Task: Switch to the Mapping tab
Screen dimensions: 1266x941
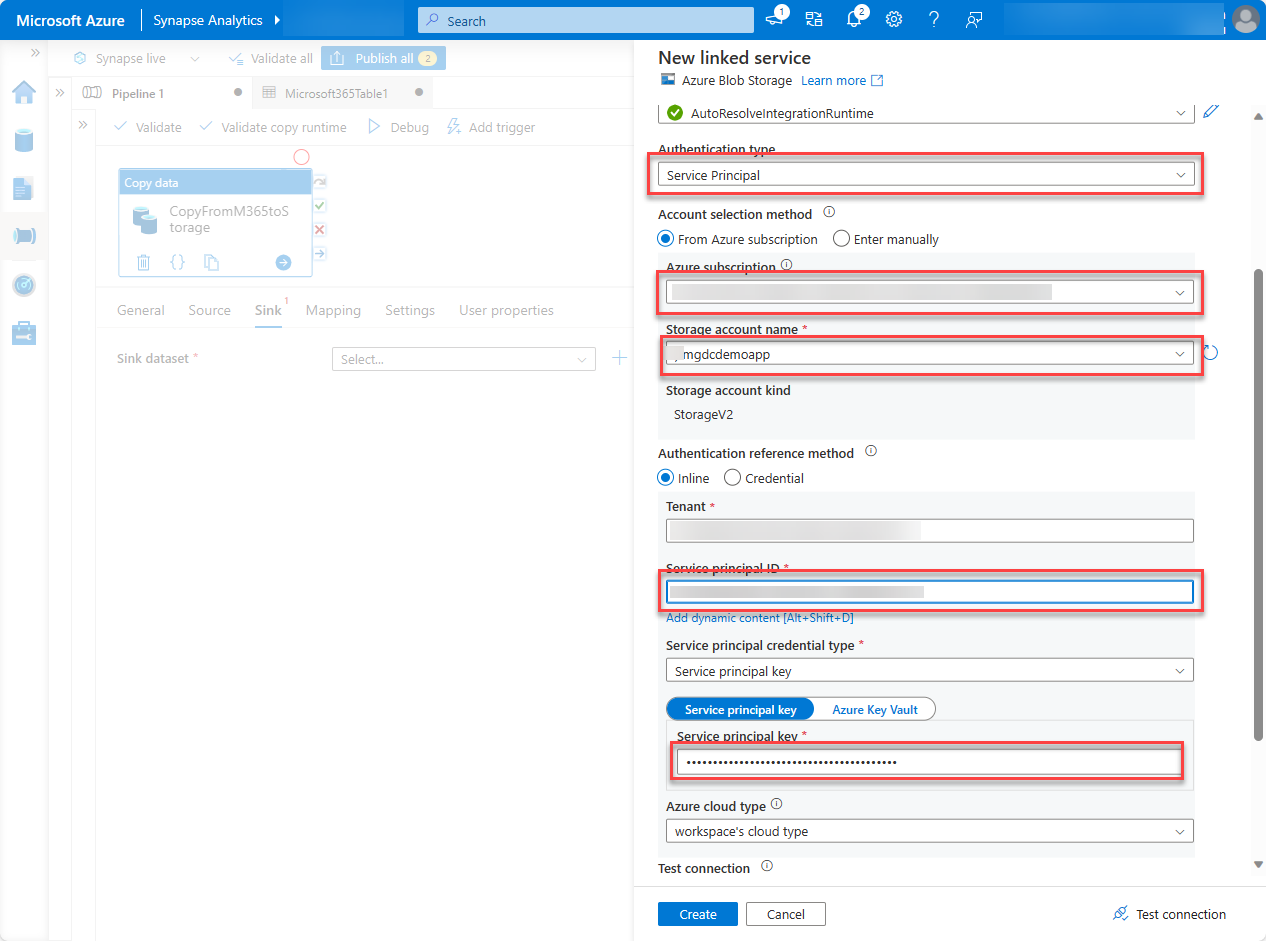Action: click(x=333, y=310)
